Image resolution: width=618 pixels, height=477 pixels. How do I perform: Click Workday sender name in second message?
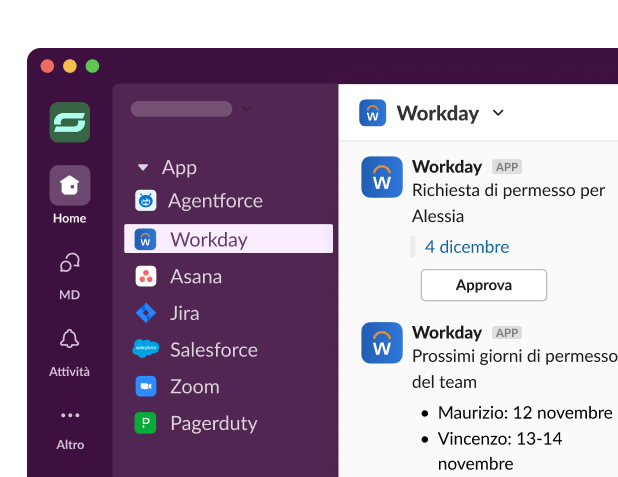(447, 333)
